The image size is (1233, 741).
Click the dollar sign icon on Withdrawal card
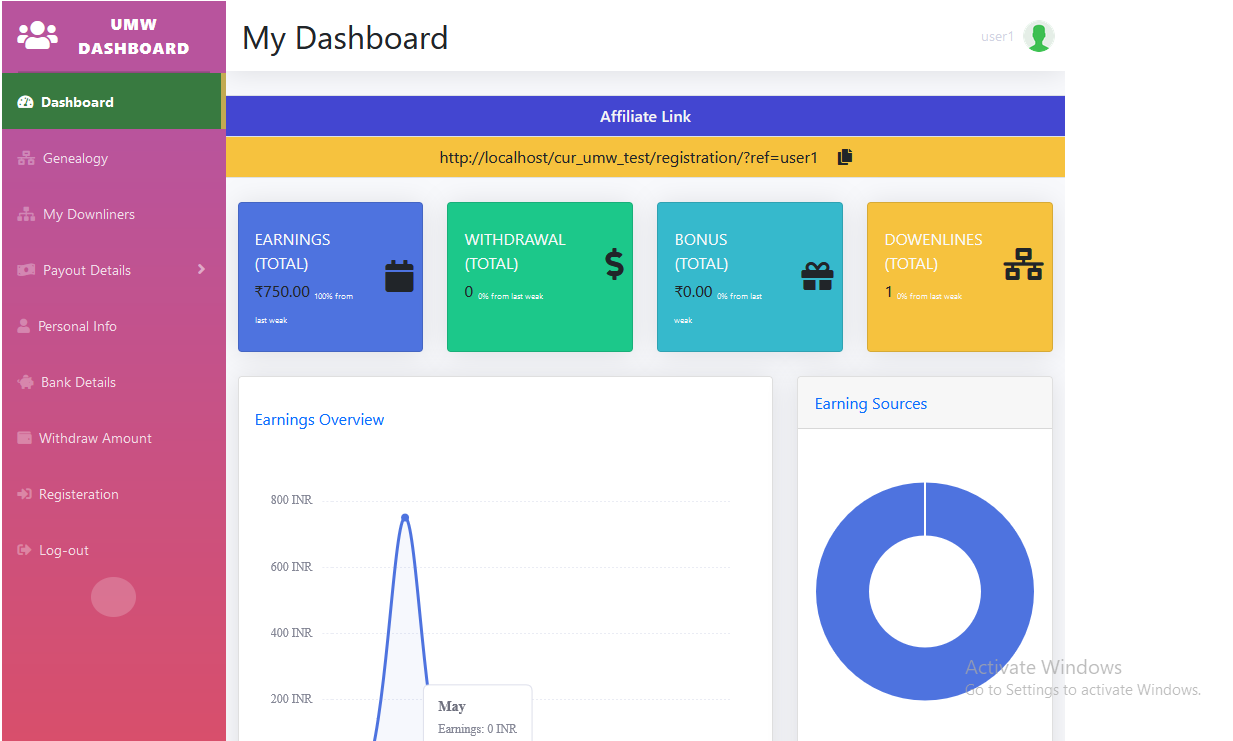(614, 264)
